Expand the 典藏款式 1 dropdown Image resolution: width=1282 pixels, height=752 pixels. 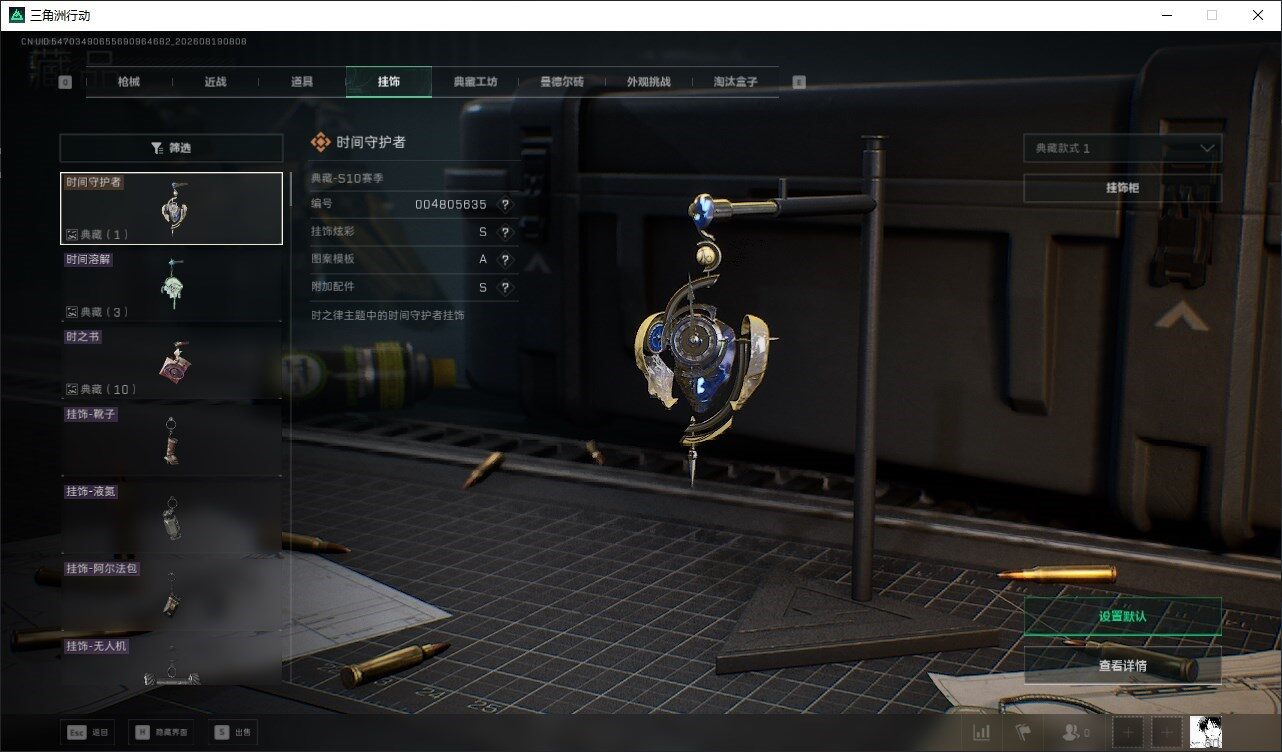[1122, 148]
